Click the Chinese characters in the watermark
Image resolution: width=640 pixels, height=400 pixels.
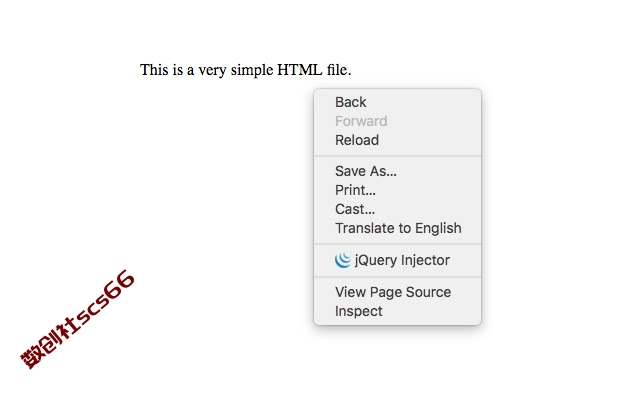point(48,344)
